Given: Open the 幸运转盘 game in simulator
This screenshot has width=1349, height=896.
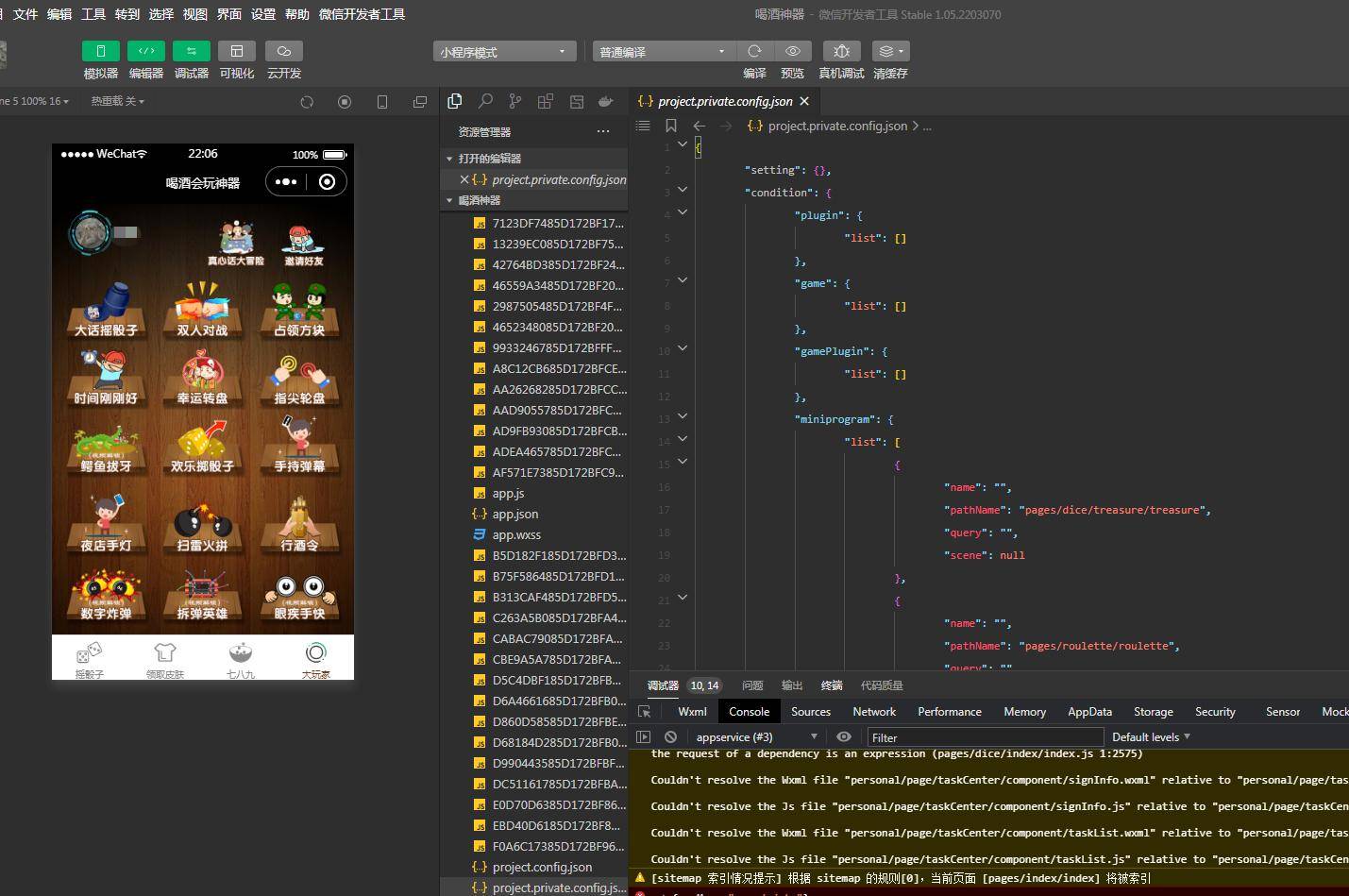Looking at the screenshot, I should pos(202,378).
